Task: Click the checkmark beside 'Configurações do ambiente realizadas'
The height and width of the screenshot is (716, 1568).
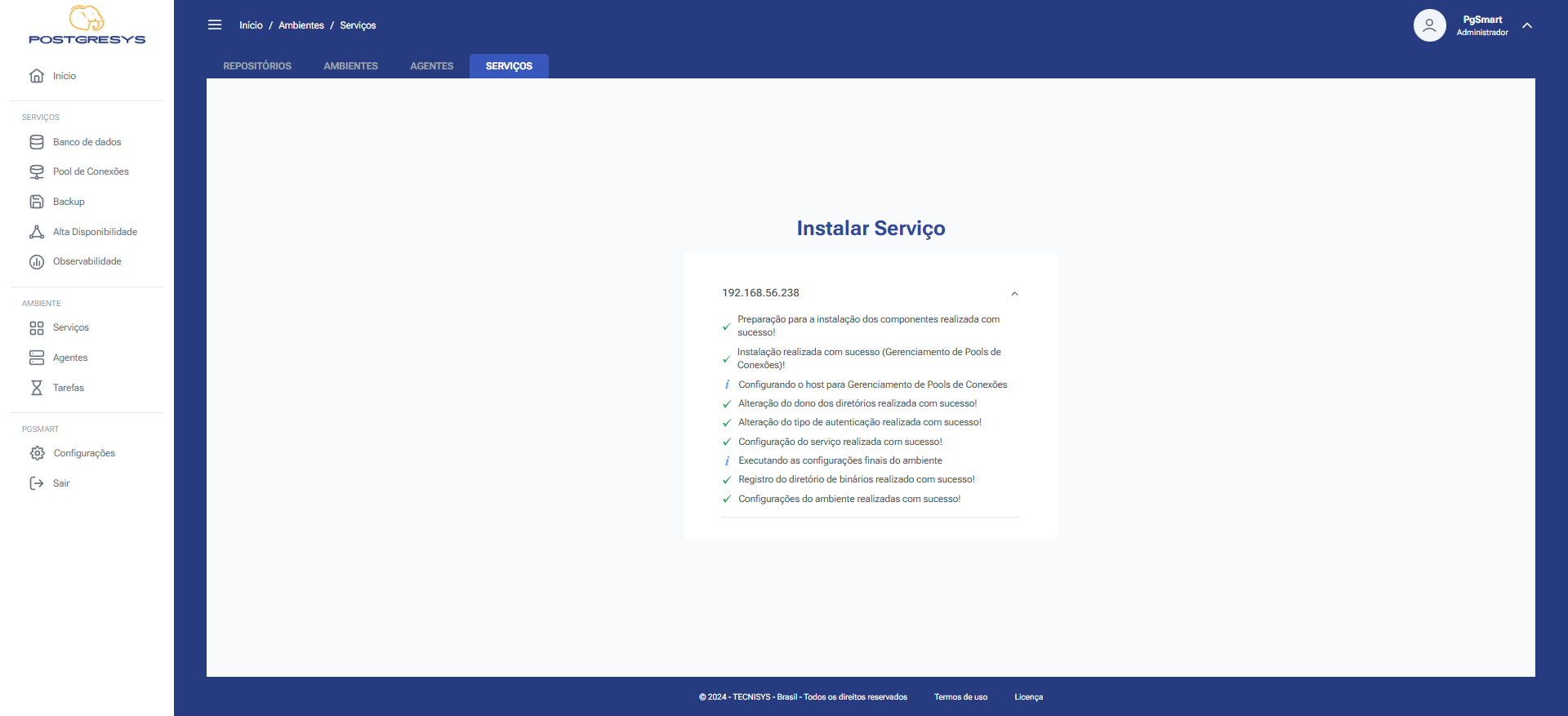Action: tap(726, 499)
